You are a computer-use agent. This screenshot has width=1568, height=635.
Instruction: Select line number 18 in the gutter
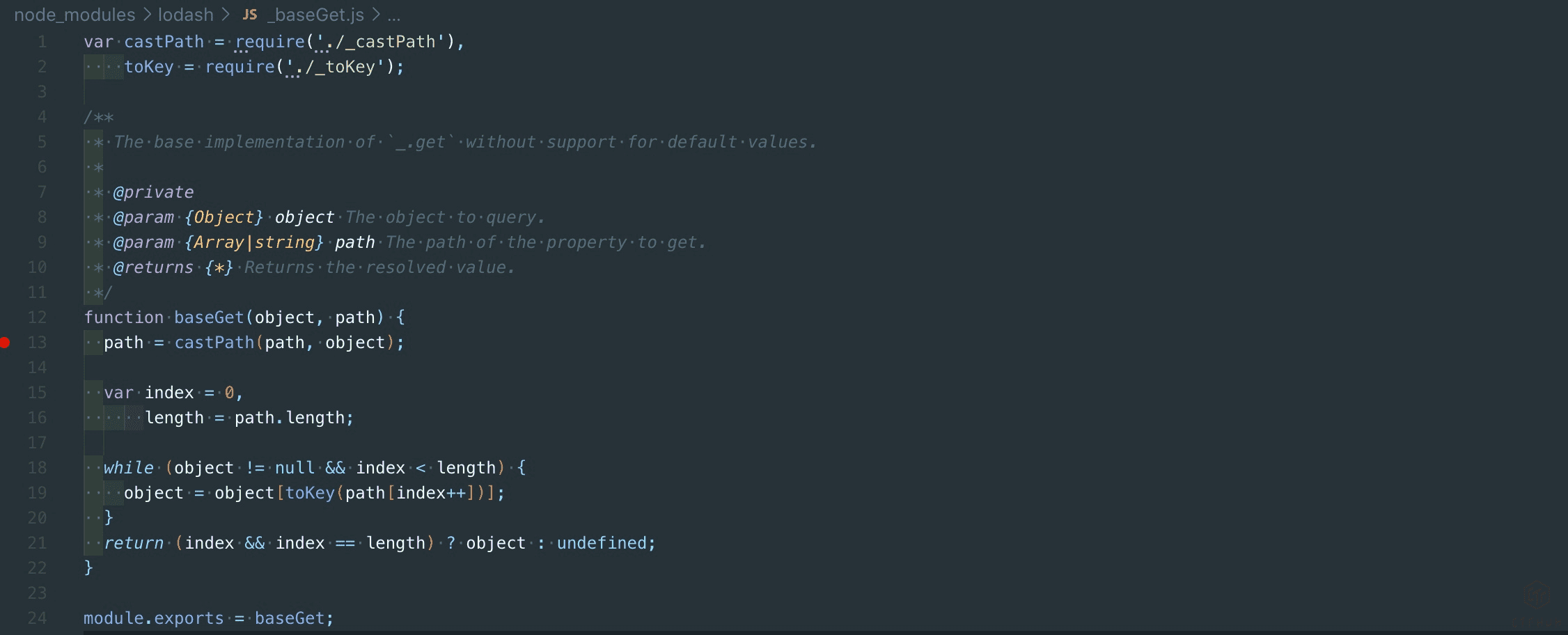tap(38, 468)
